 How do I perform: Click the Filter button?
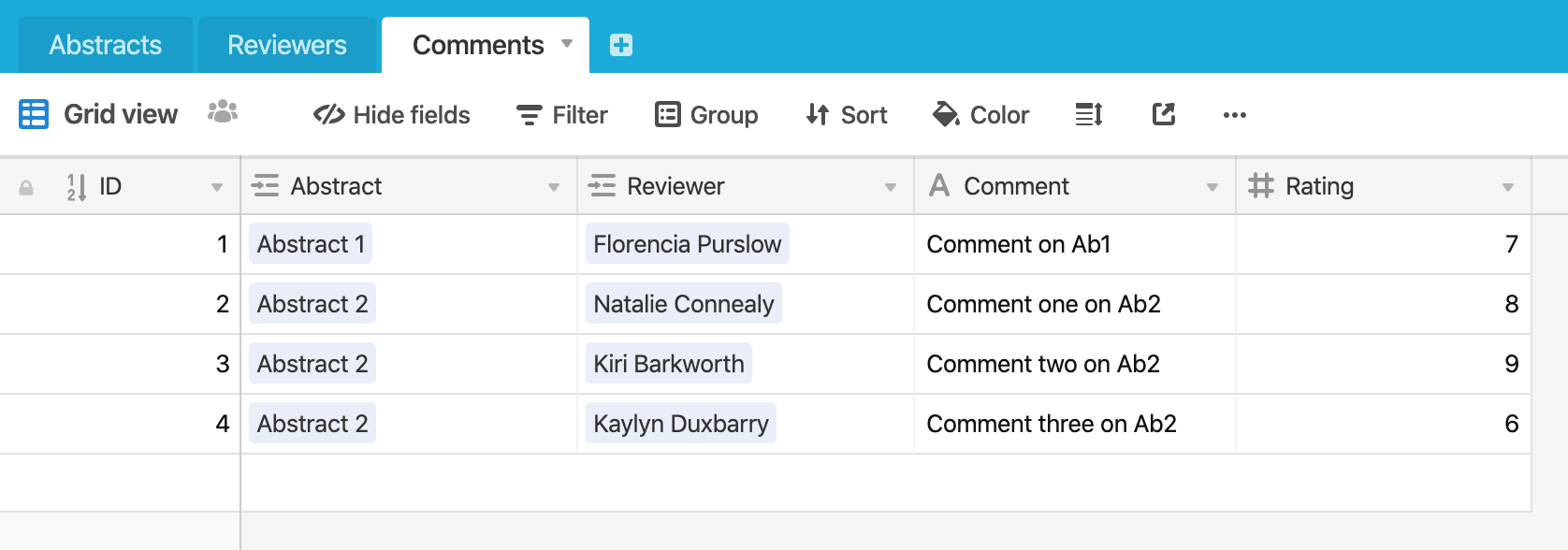tap(562, 115)
